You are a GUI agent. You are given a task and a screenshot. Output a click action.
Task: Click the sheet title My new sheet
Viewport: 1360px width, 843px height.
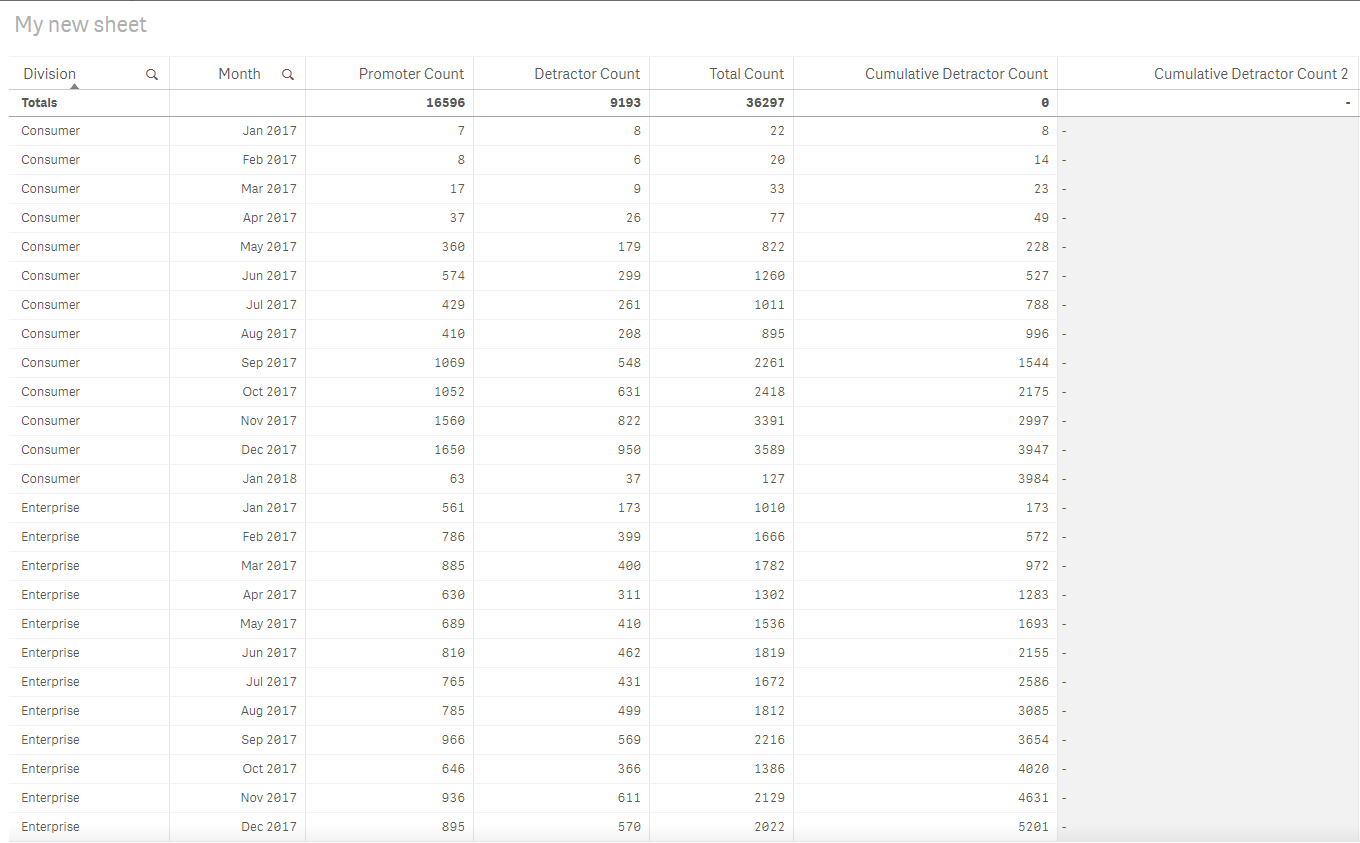pos(80,24)
